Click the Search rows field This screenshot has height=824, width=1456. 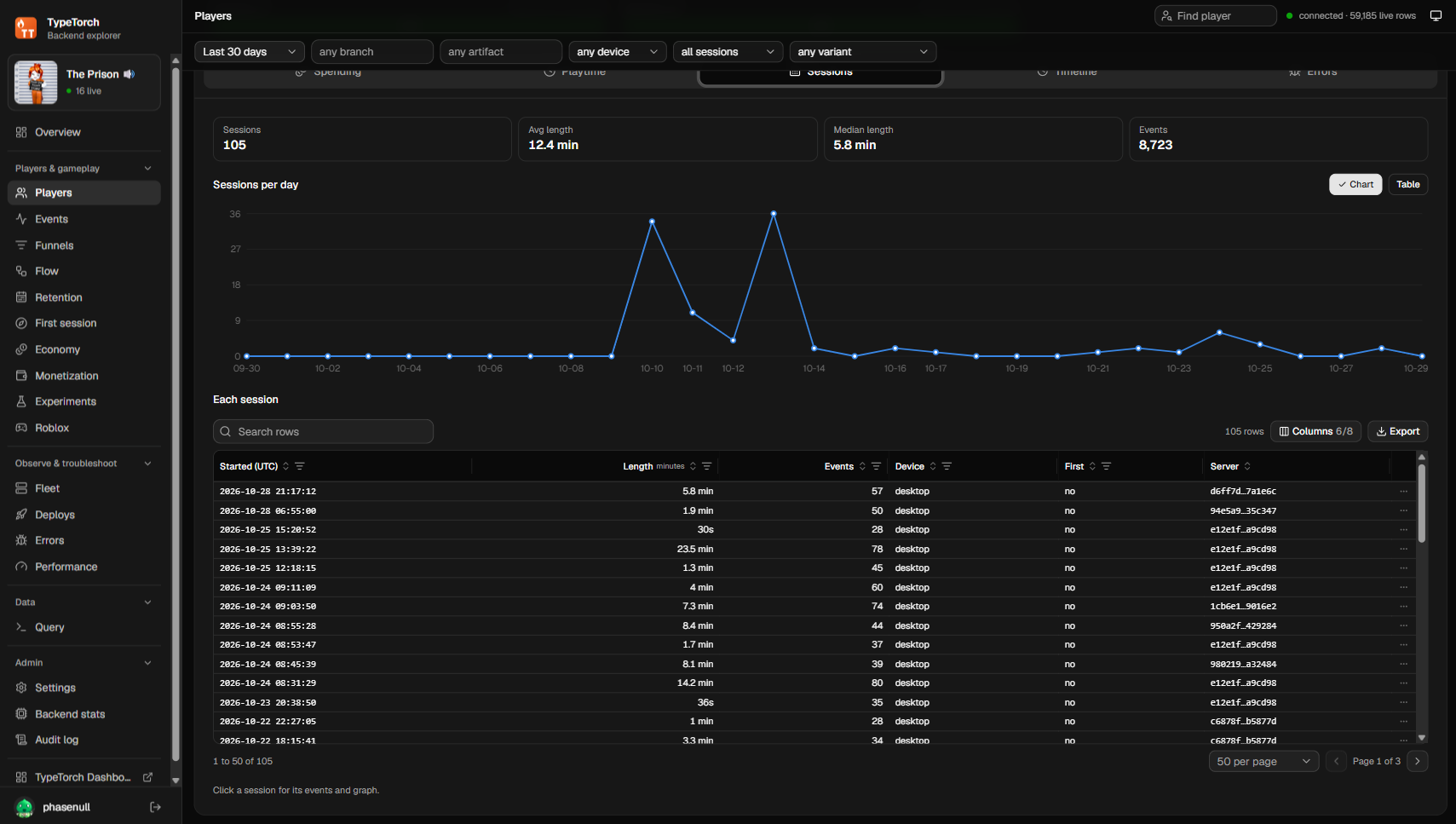coord(323,431)
